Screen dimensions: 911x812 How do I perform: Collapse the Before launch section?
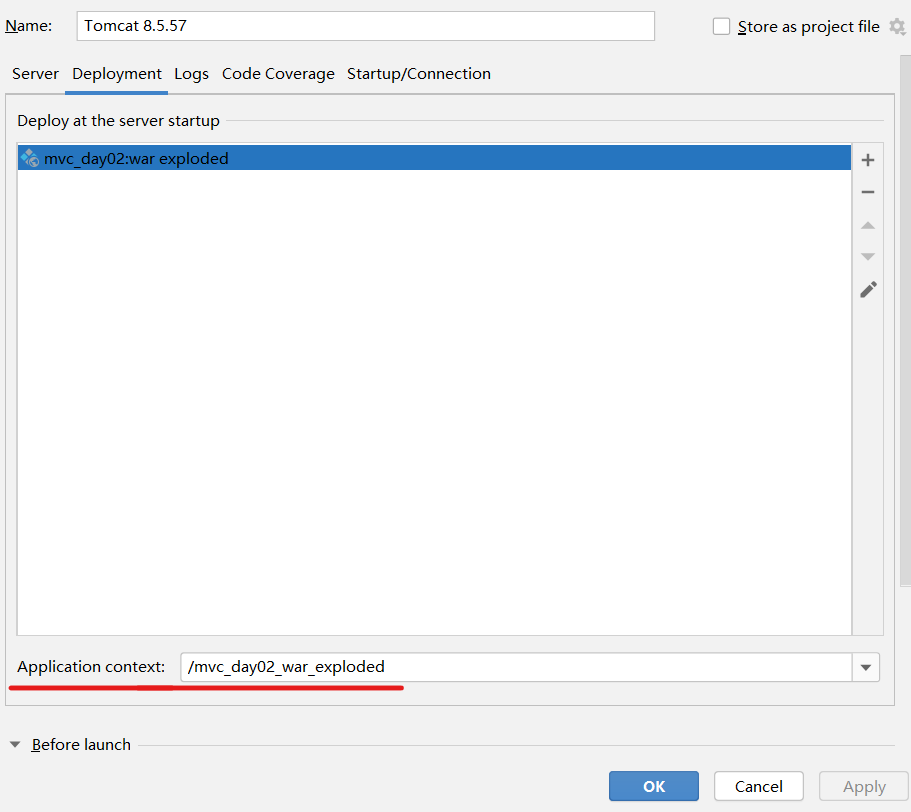tap(15, 744)
